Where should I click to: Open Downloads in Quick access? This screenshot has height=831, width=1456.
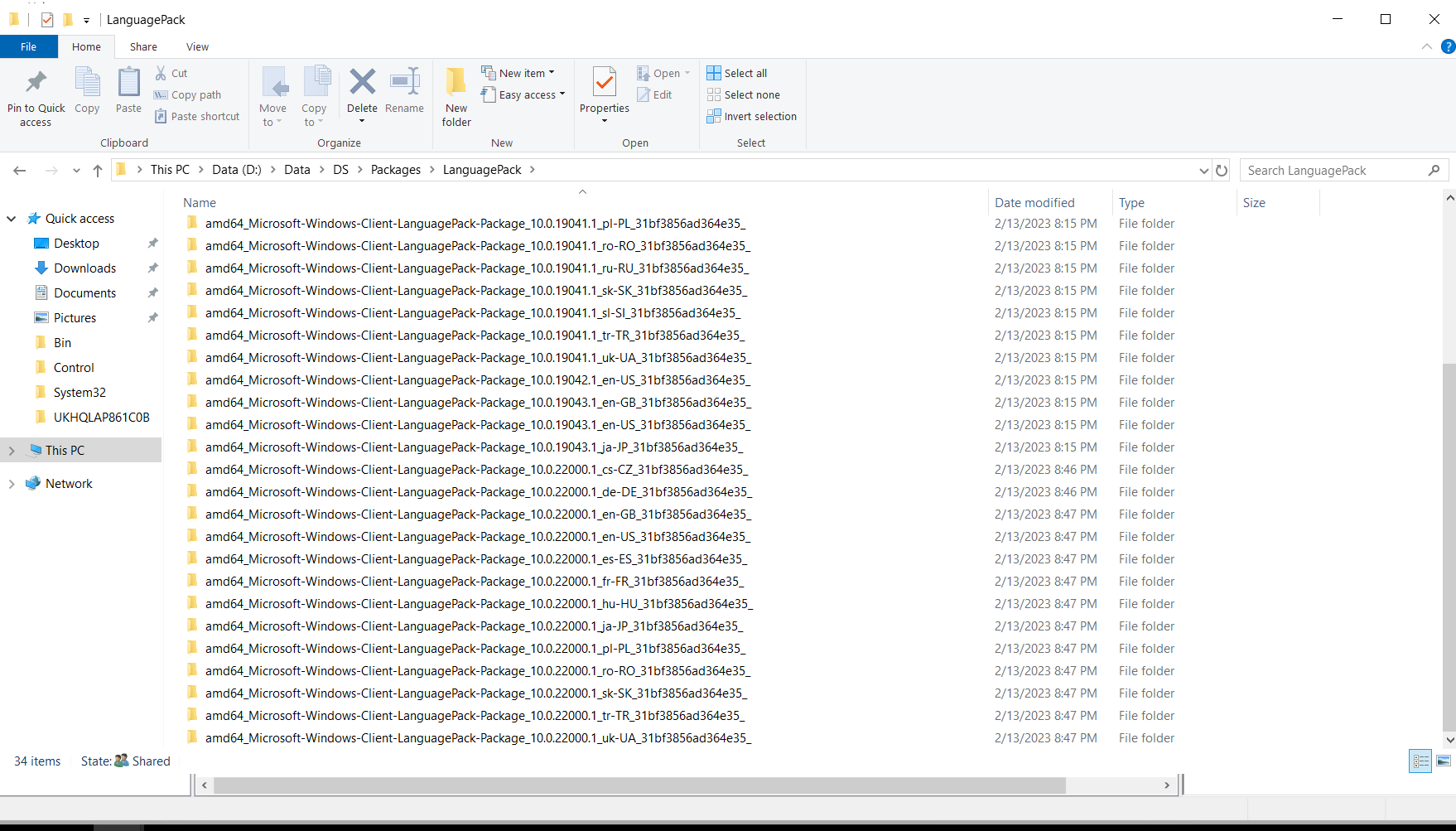click(84, 268)
